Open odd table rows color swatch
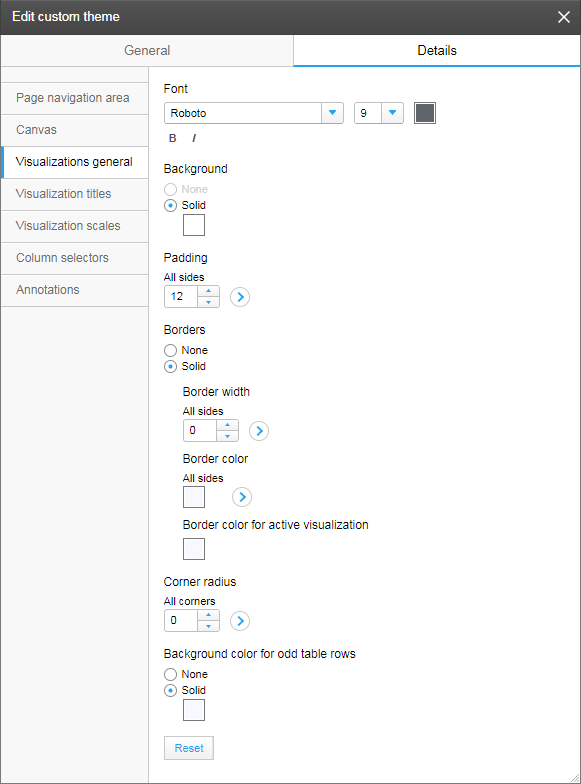 point(194,710)
